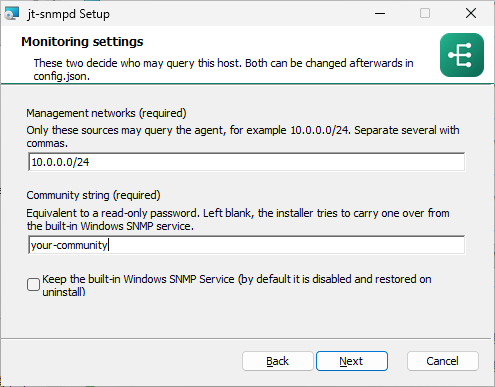Click the 'Community string (required)' label
Image resolution: width=495 pixels, height=387 pixels.
(93, 195)
